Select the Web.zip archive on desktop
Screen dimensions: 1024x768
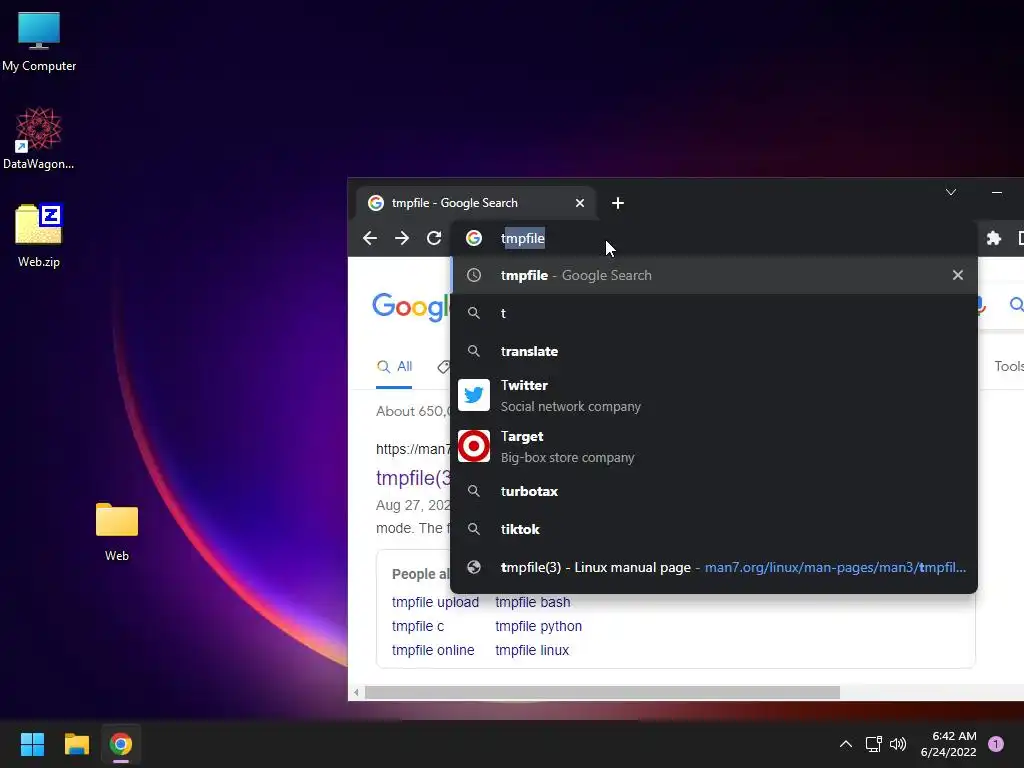pyautogui.click(x=39, y=236)
